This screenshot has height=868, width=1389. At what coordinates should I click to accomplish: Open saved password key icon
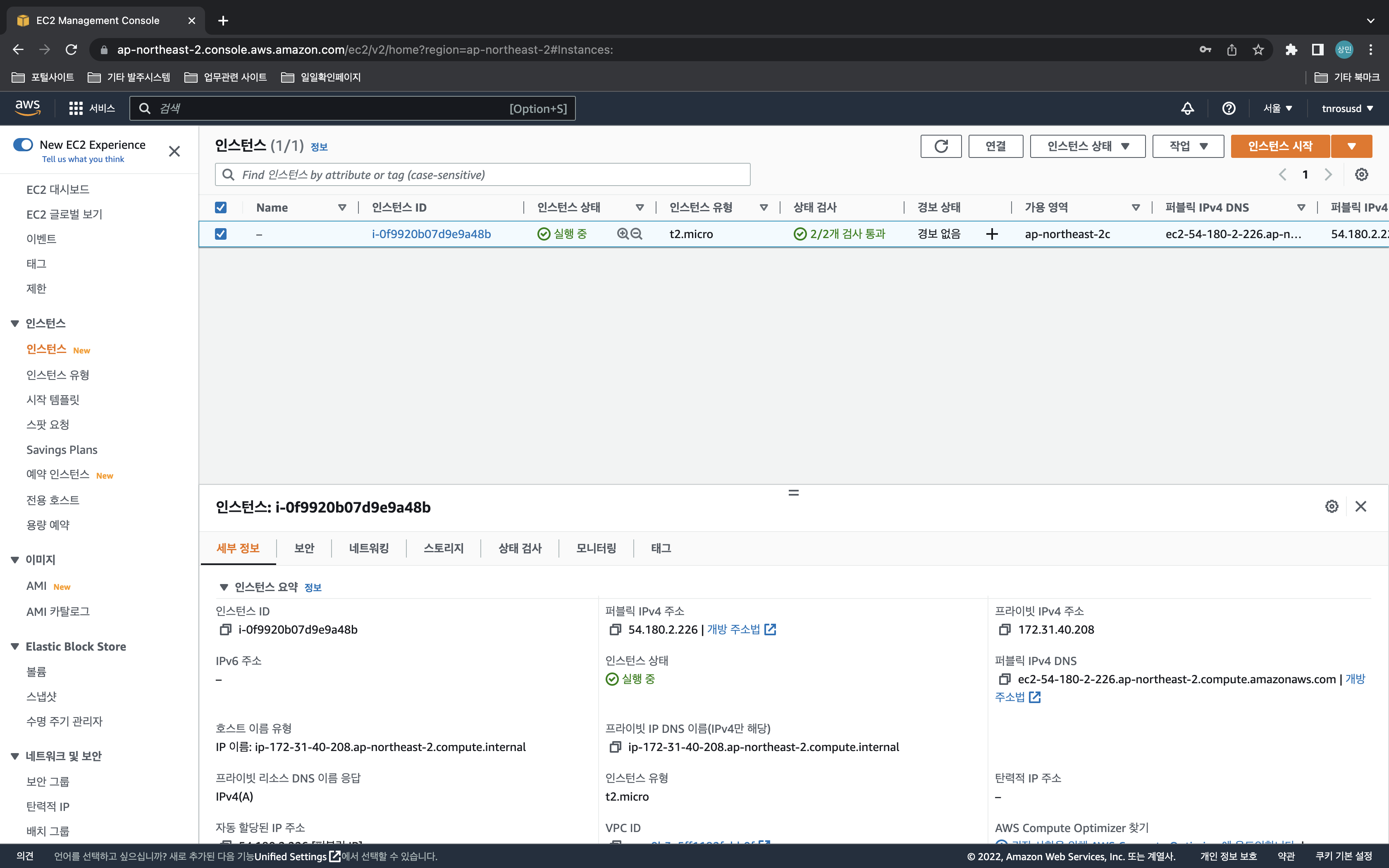[1205, 50]
